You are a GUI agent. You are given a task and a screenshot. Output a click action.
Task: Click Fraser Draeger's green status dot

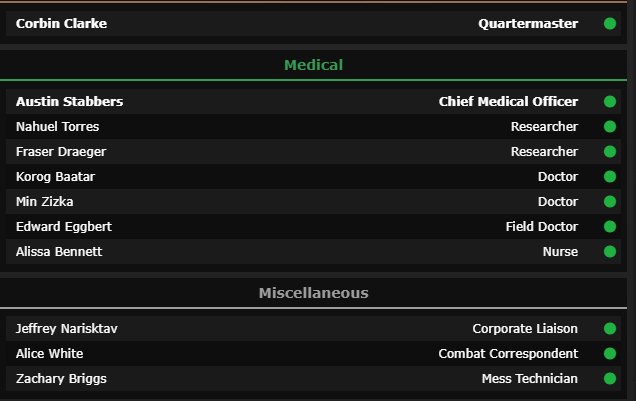tap(610, 152)
